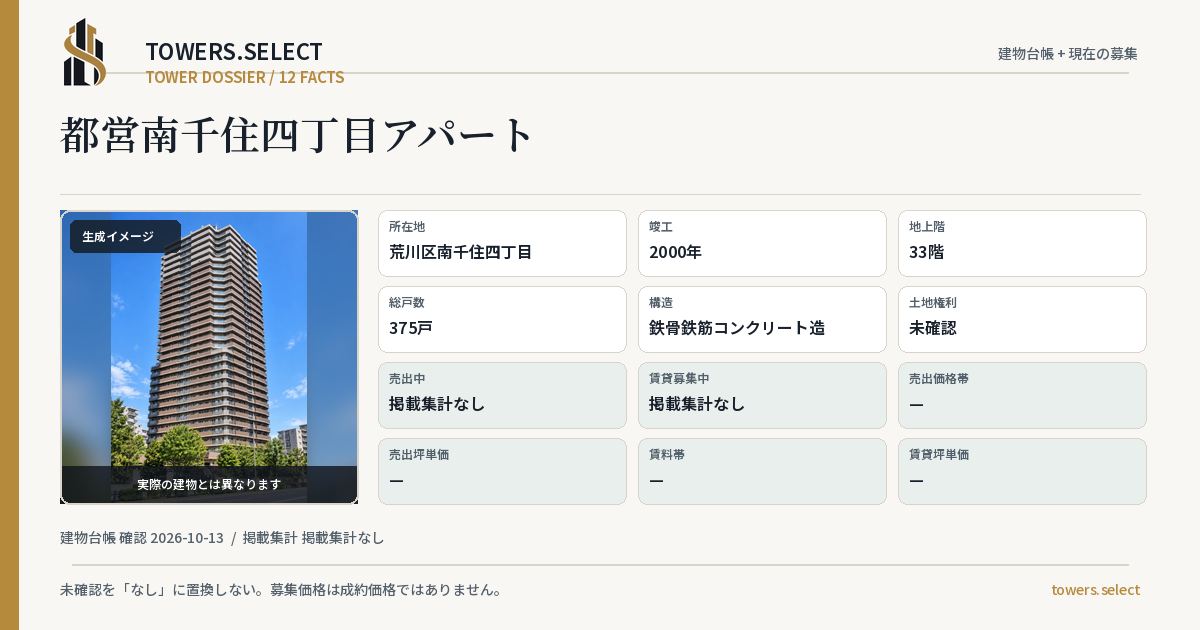This screenshot has width=1200, height=630.
Task: Select the 地上階 card showing 33階
Action: coord(1022,243)
